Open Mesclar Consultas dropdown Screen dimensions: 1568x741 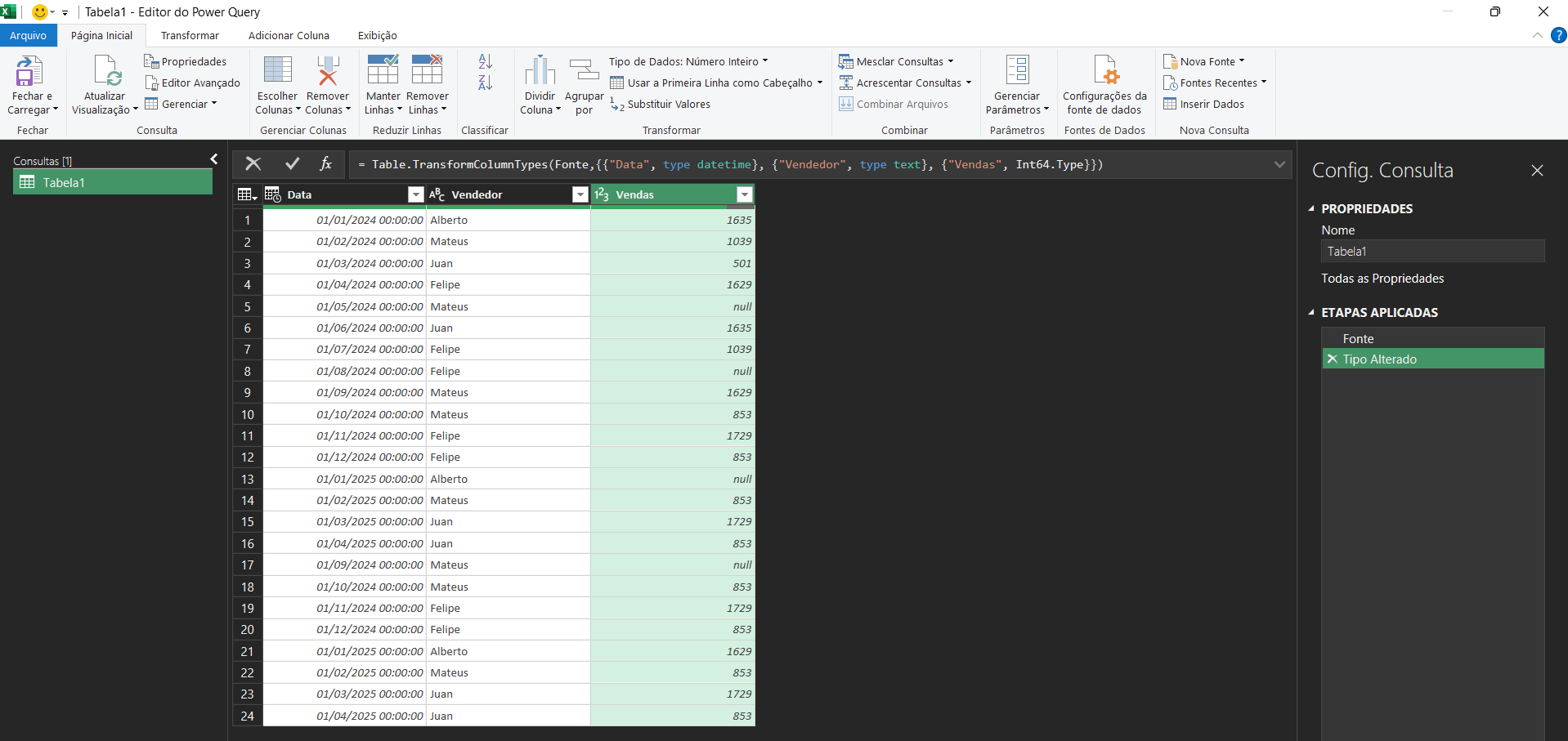click(896, 61)
